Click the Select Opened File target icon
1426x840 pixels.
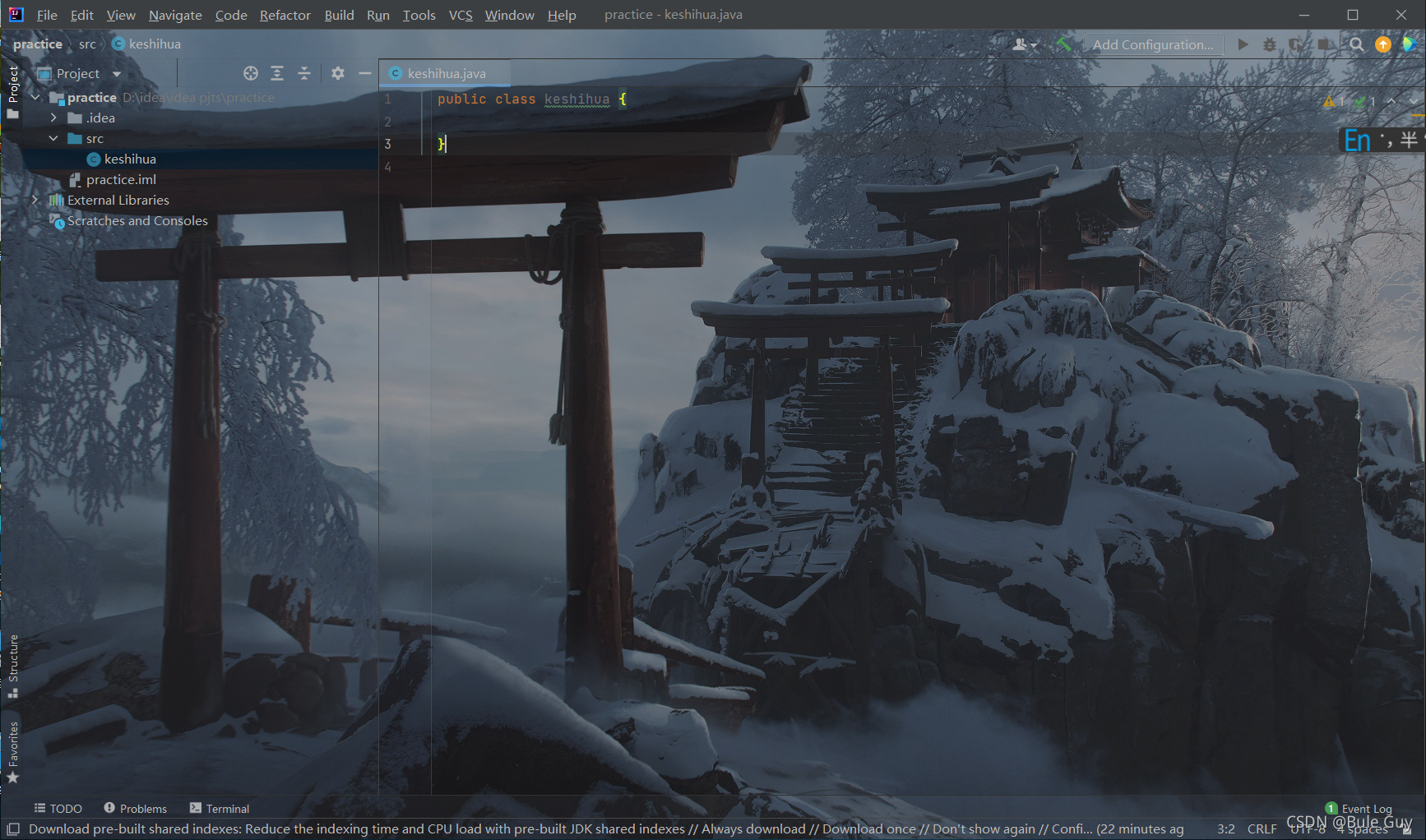[251, 73]
